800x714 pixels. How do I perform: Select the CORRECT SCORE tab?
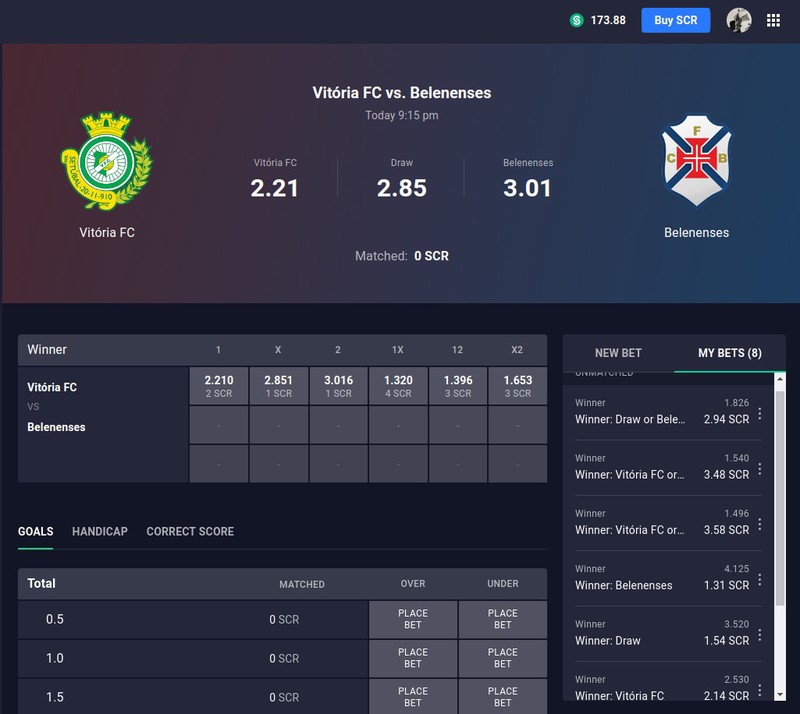pyautogui.click(x=190, y=531)
